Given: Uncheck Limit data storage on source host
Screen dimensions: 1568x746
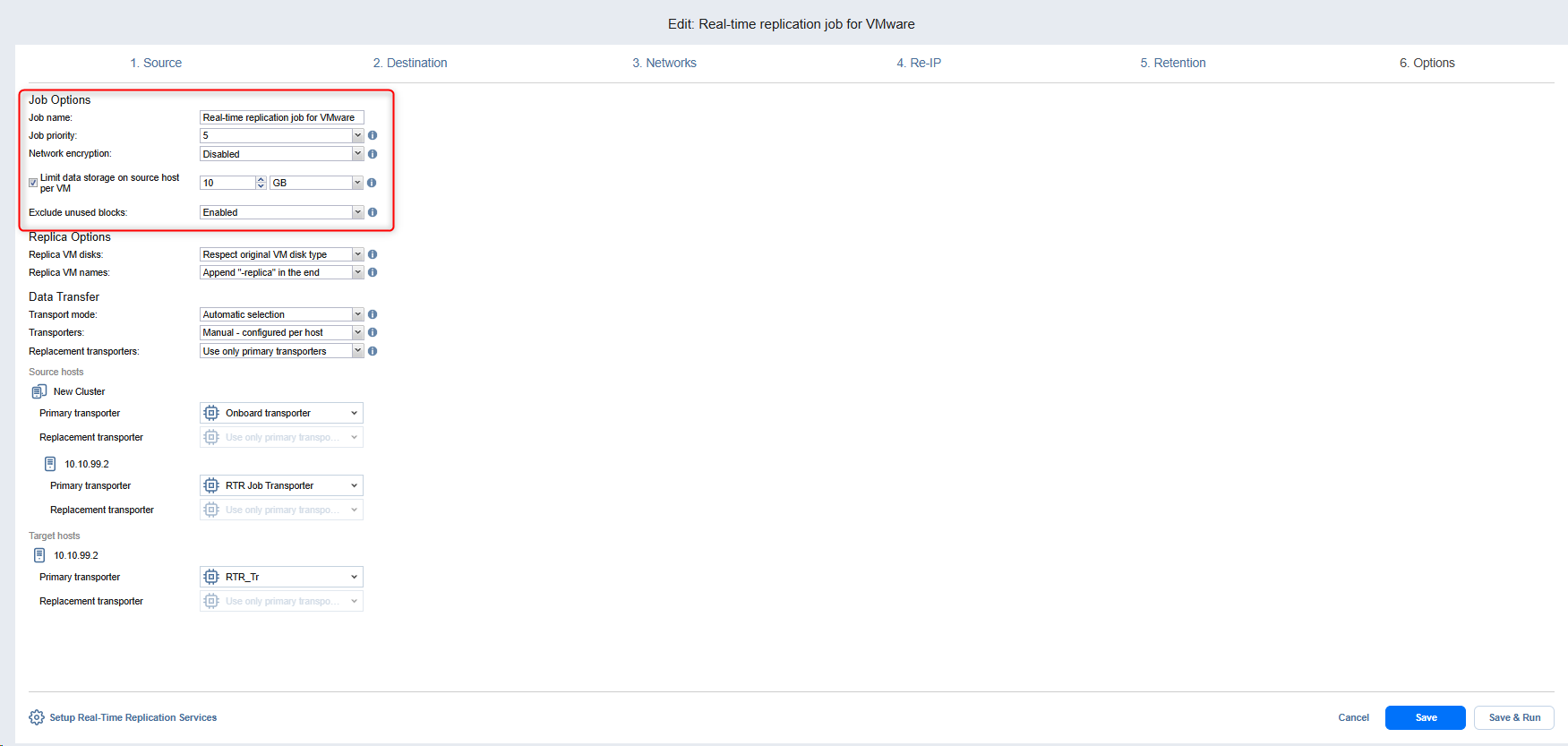Looking at the screenshot, I should [x=33, y=183].
